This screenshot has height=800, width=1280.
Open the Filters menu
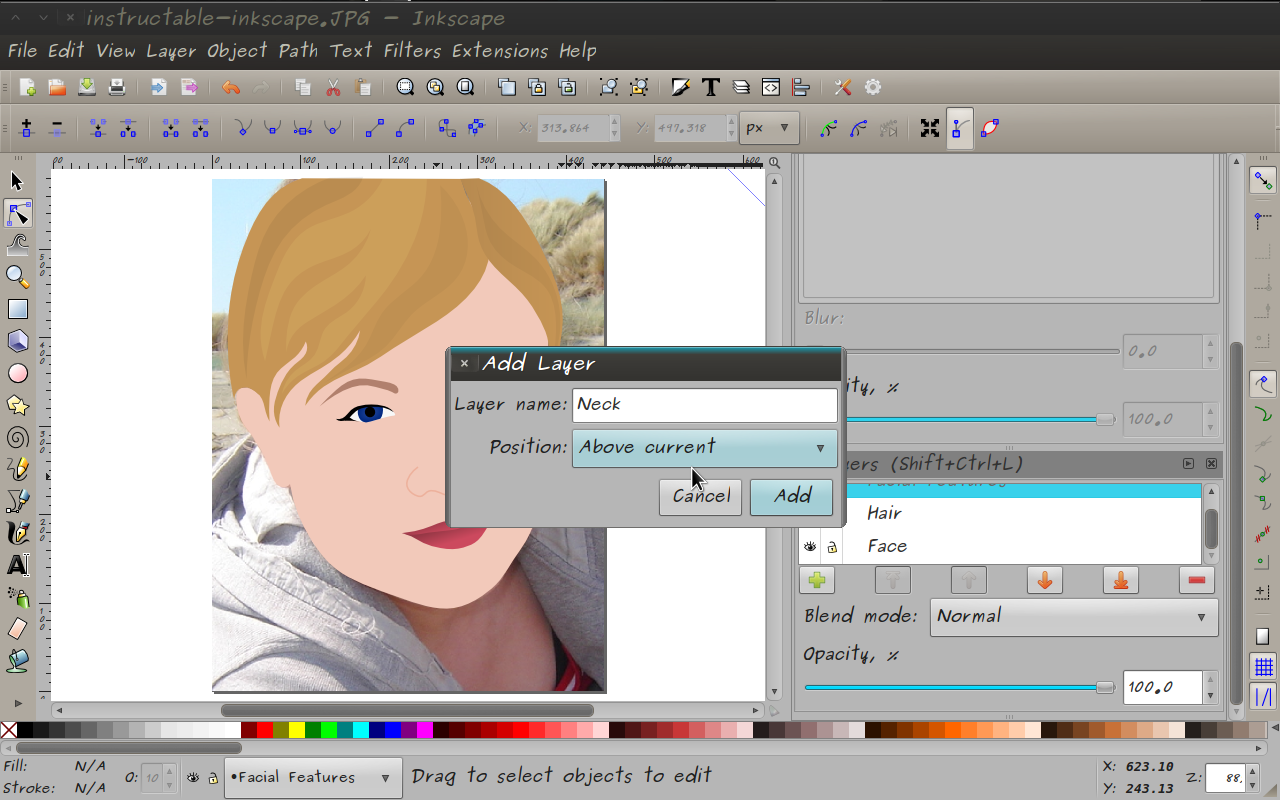tap(411, 50)
